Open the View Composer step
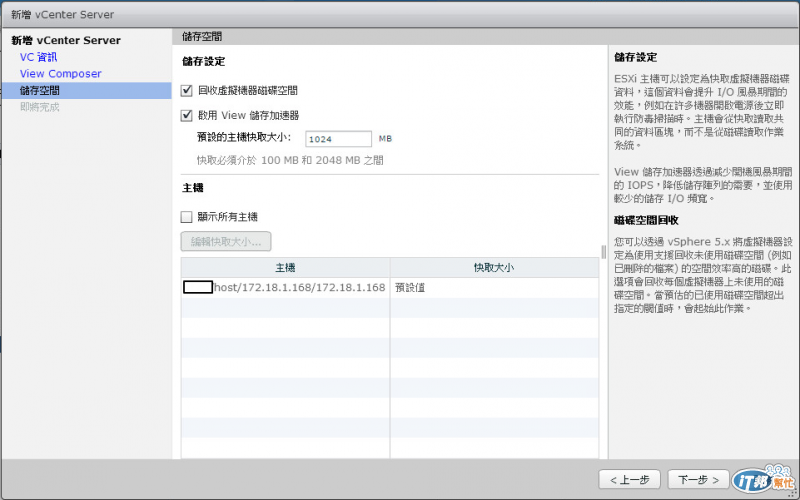The height and width of the screenshot is (500, 800). click(x=61, y=73)
